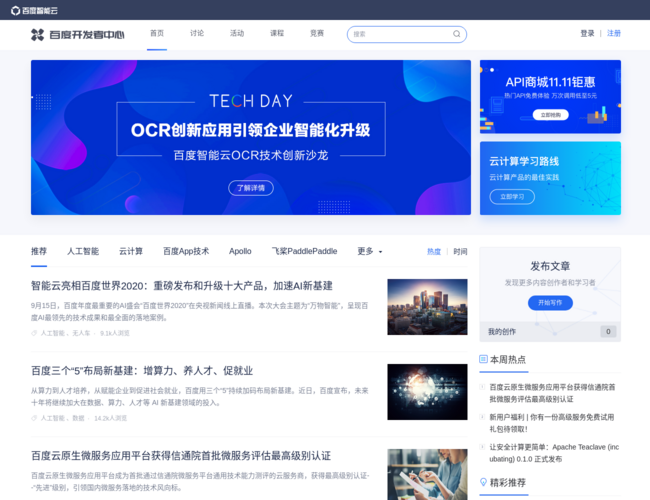This screenshot has width=650, height=500.
Task: Open the 讨论 nav tab
Action: pyautogui.click(x=197, y=33)
